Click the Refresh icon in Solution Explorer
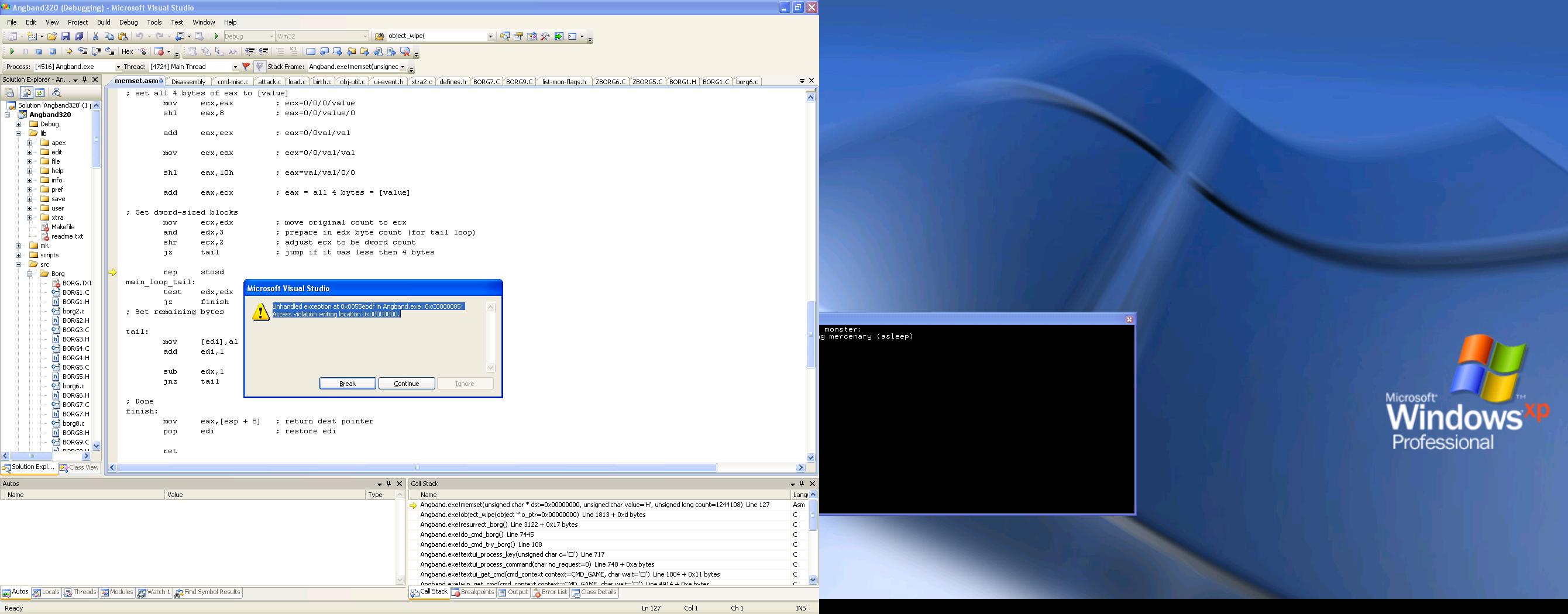The width and height of the screenshot is (1568, 614). (40, 92)
